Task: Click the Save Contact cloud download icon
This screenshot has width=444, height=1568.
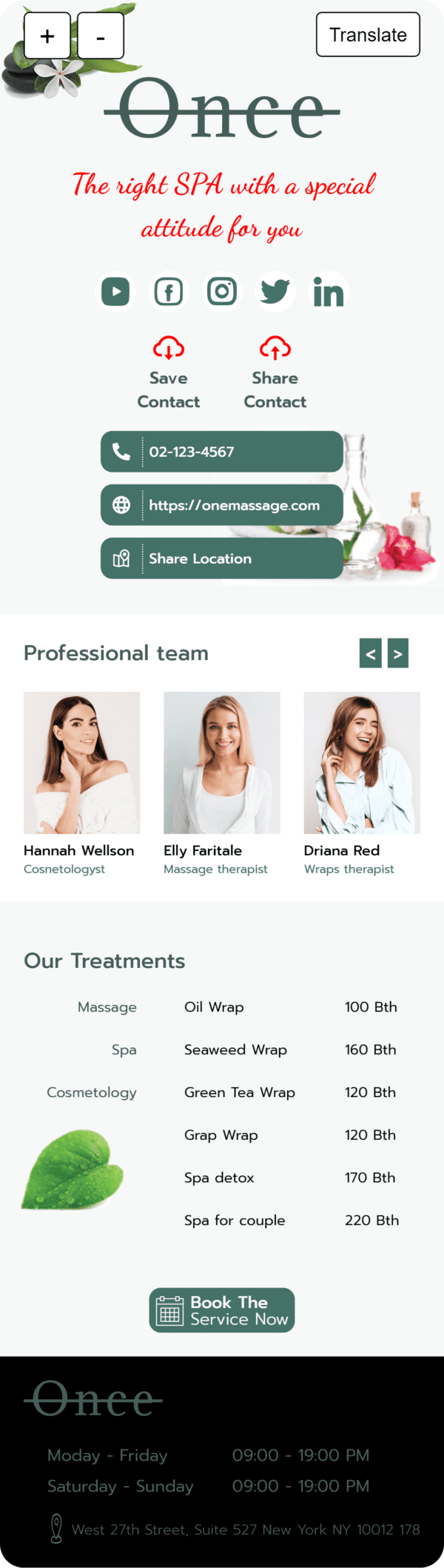Action: tap(169, 347)
